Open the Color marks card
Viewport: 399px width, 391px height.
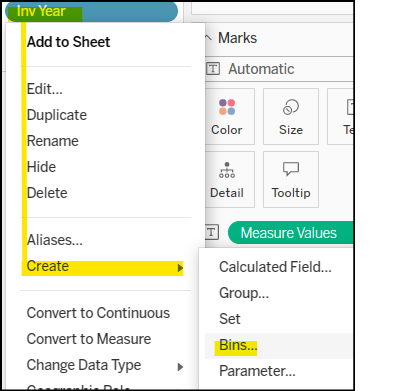click(x=229, y=116)
